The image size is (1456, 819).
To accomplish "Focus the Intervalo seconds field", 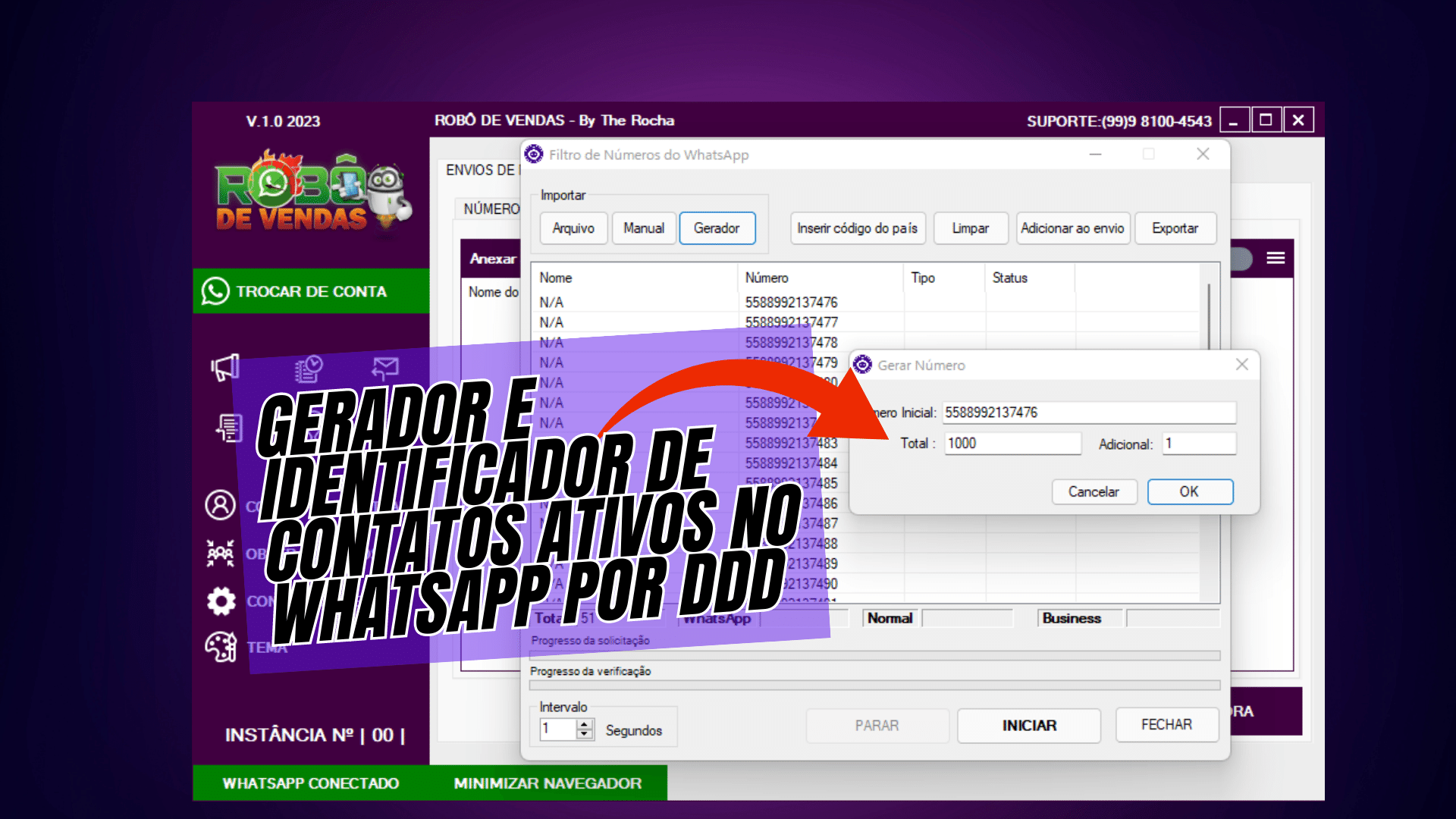I will click(558, 730).
